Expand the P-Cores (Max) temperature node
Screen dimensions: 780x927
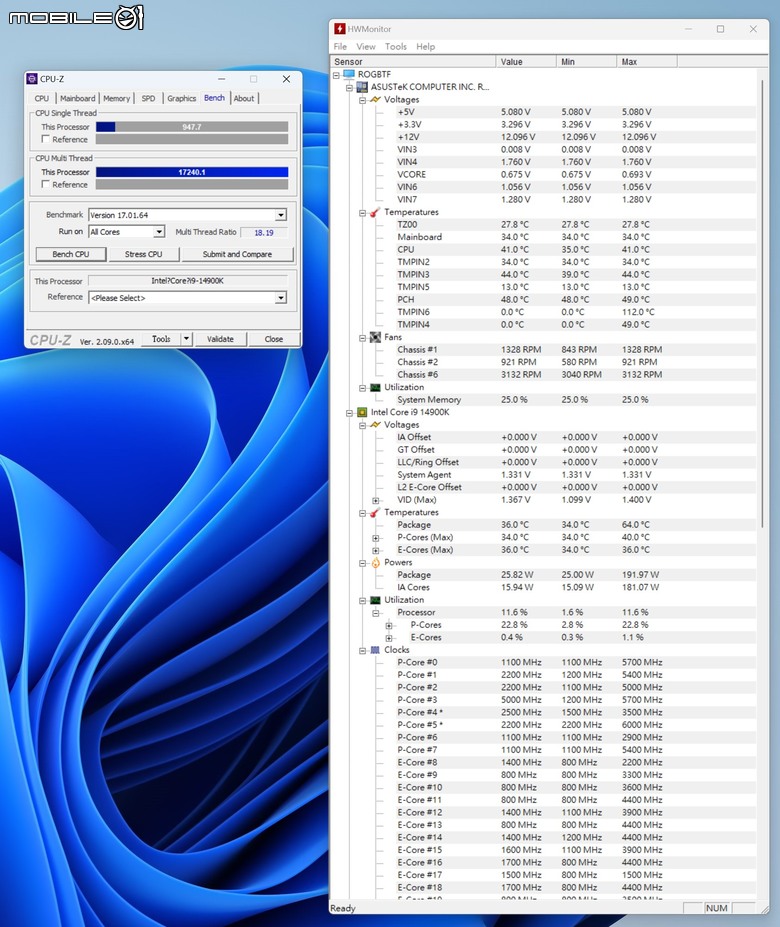(376, 538)
